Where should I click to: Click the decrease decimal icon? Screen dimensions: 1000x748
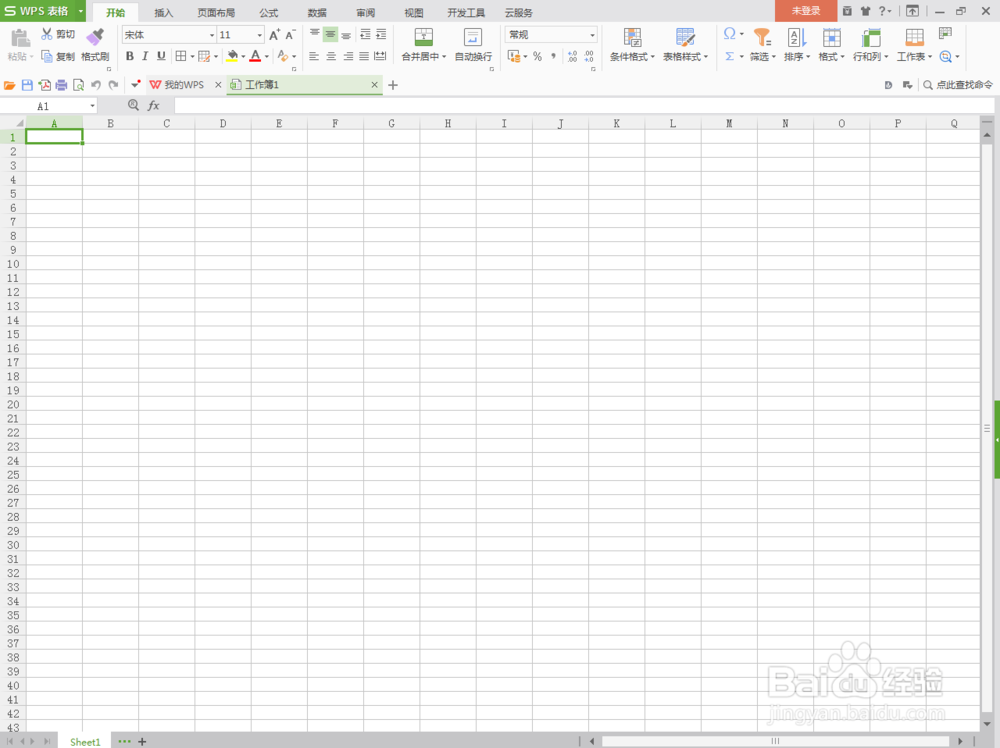(x=589, y=56)
